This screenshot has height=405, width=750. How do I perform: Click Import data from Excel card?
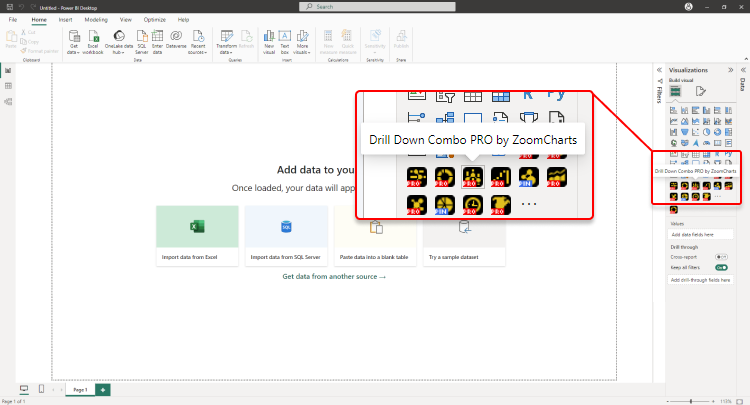pos(197,236)
